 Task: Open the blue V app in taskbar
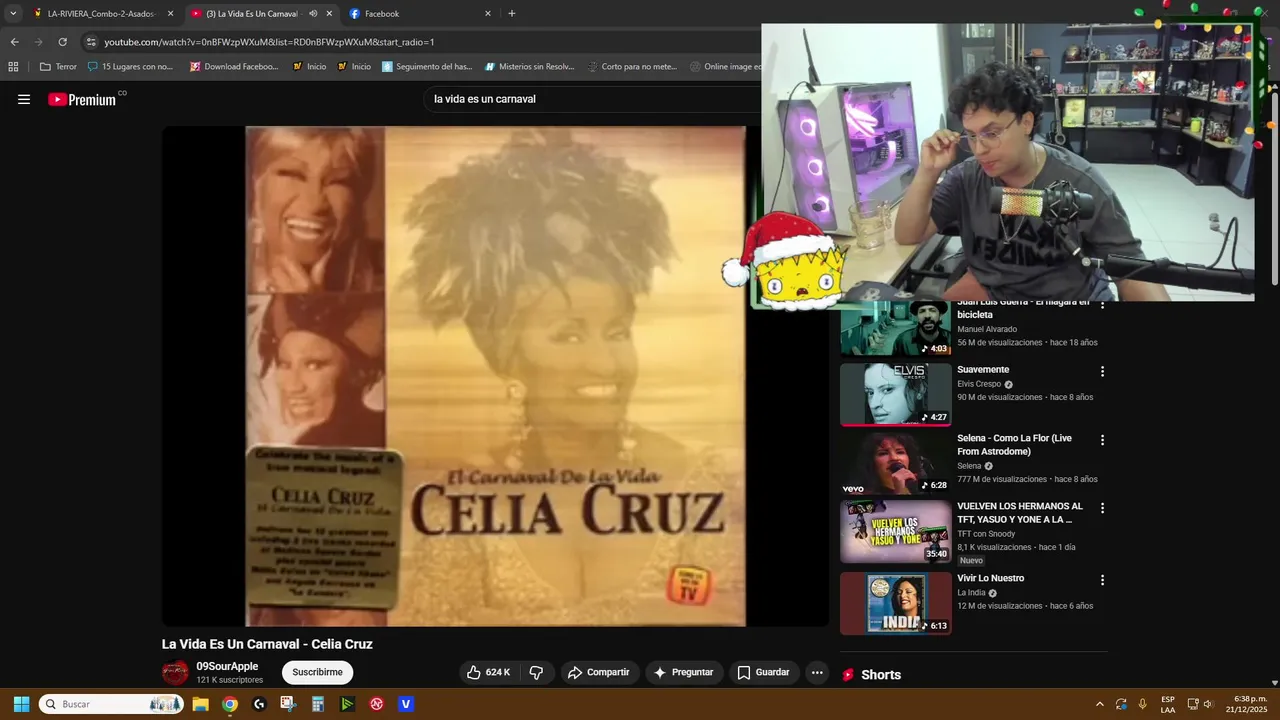[406, 704]
